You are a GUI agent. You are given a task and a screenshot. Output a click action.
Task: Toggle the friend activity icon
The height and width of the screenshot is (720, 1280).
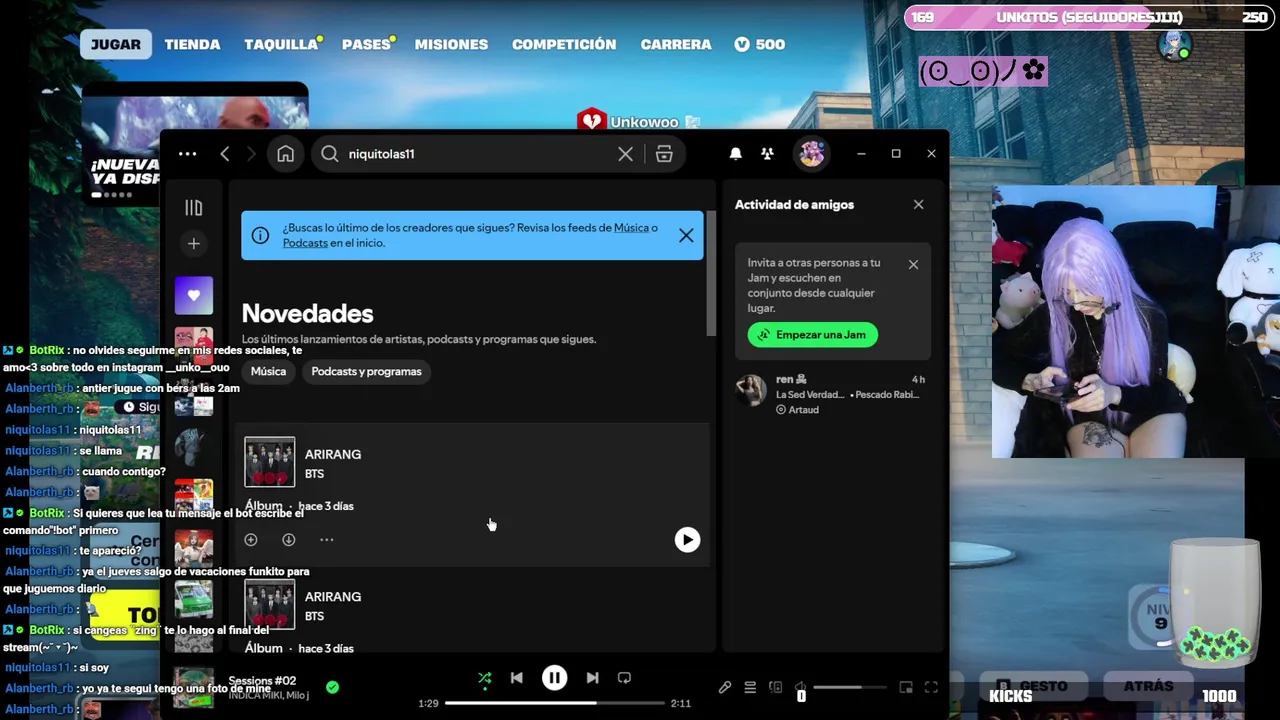(x=767, y=154)
